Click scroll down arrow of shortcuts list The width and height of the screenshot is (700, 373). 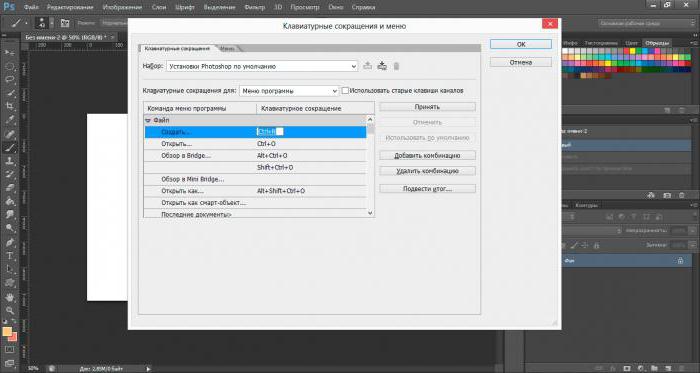click(370, 213)
